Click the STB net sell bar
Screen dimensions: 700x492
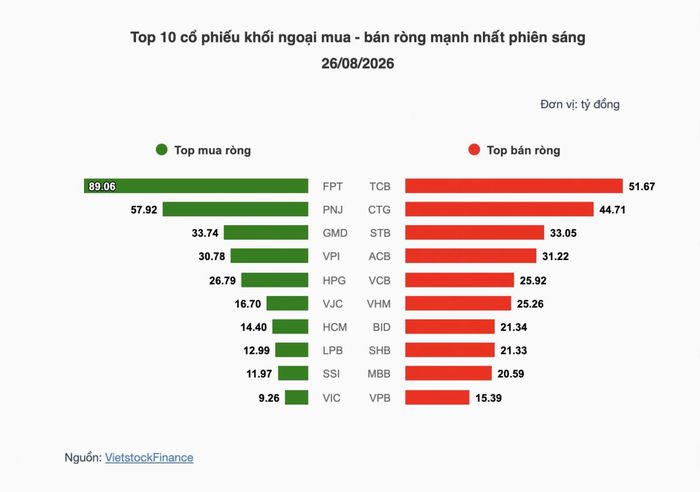pos(475,233)
